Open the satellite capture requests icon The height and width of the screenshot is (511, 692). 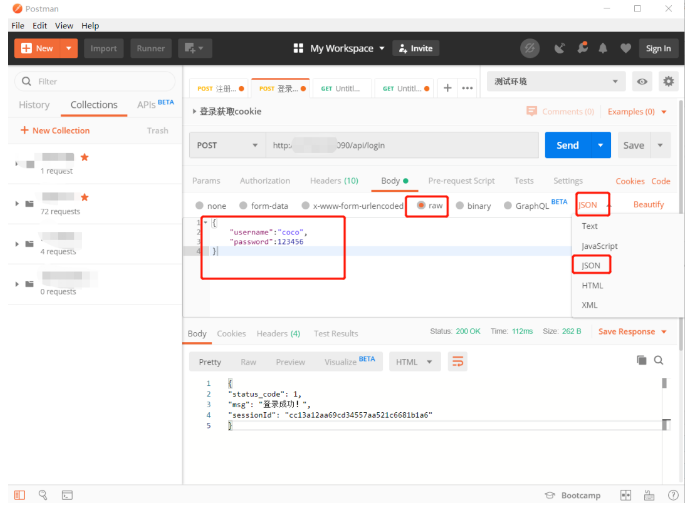pyautogui.click(x=560, y=48)
